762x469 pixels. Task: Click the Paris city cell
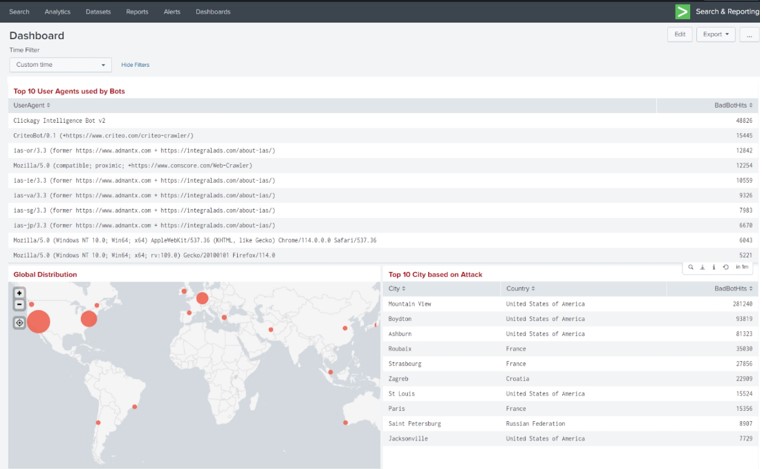397,409
